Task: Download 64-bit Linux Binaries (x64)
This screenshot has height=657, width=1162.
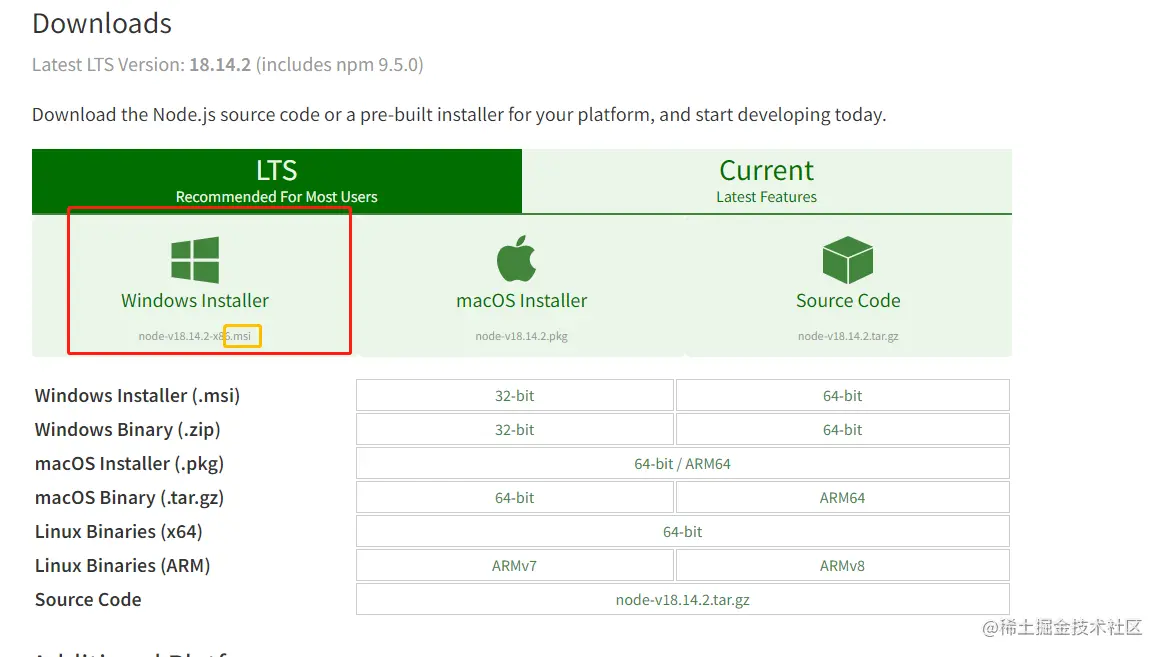Action: point(683,532)
